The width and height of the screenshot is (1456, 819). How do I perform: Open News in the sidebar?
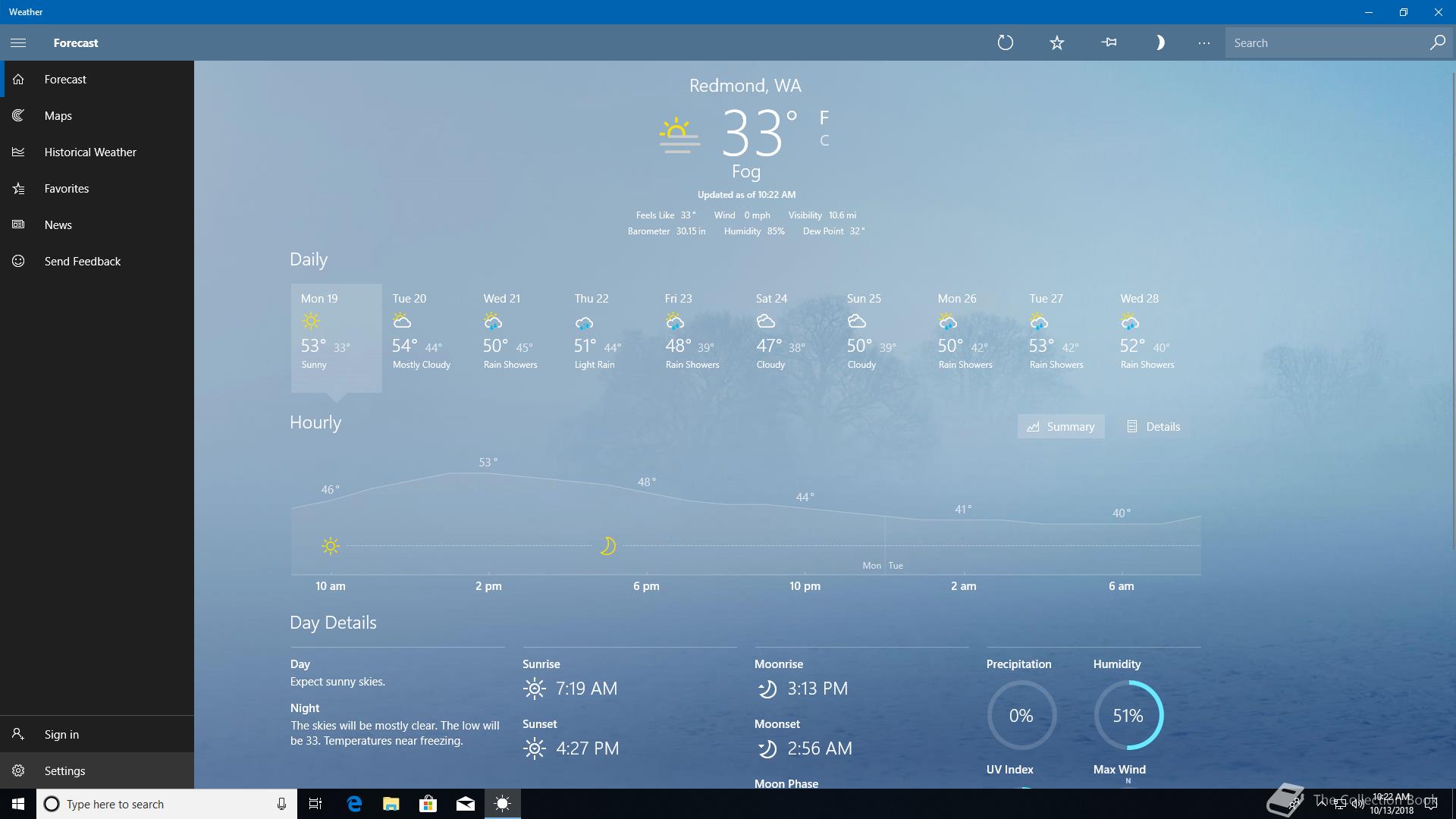click(x=97, y=224)
